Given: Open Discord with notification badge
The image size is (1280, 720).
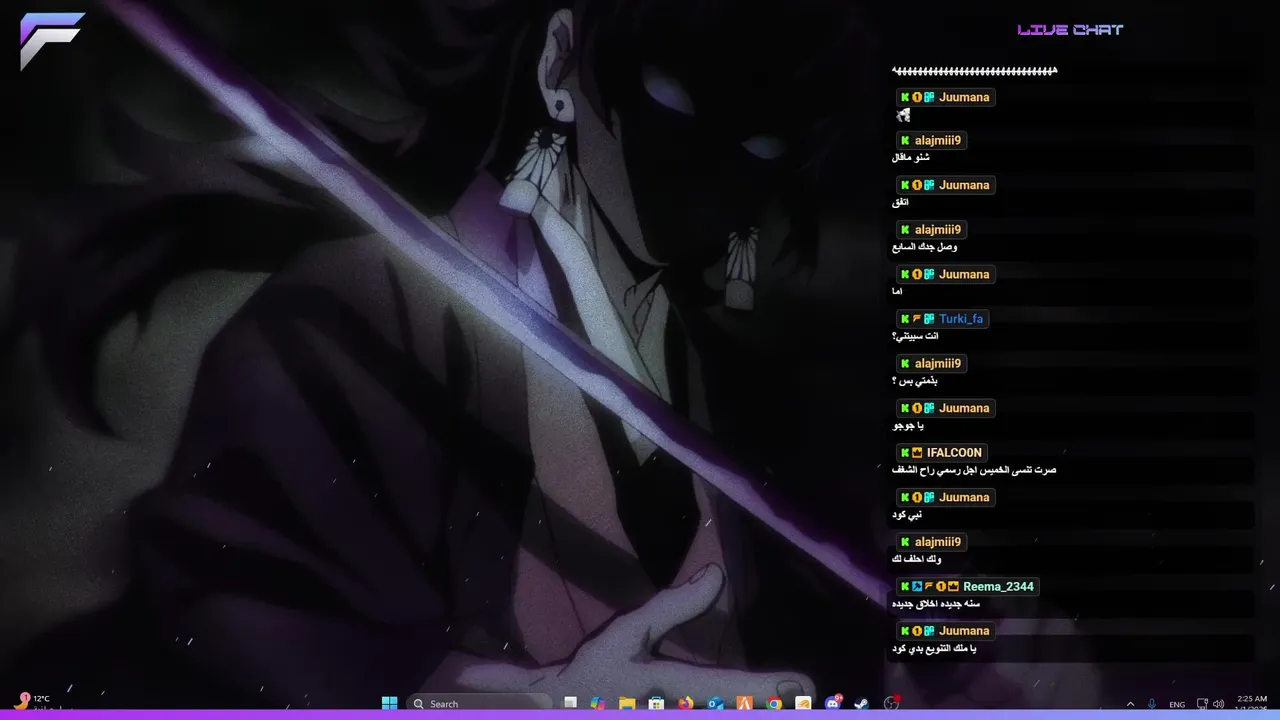Looking at the screenshot, I should click(x=833, y=702).
